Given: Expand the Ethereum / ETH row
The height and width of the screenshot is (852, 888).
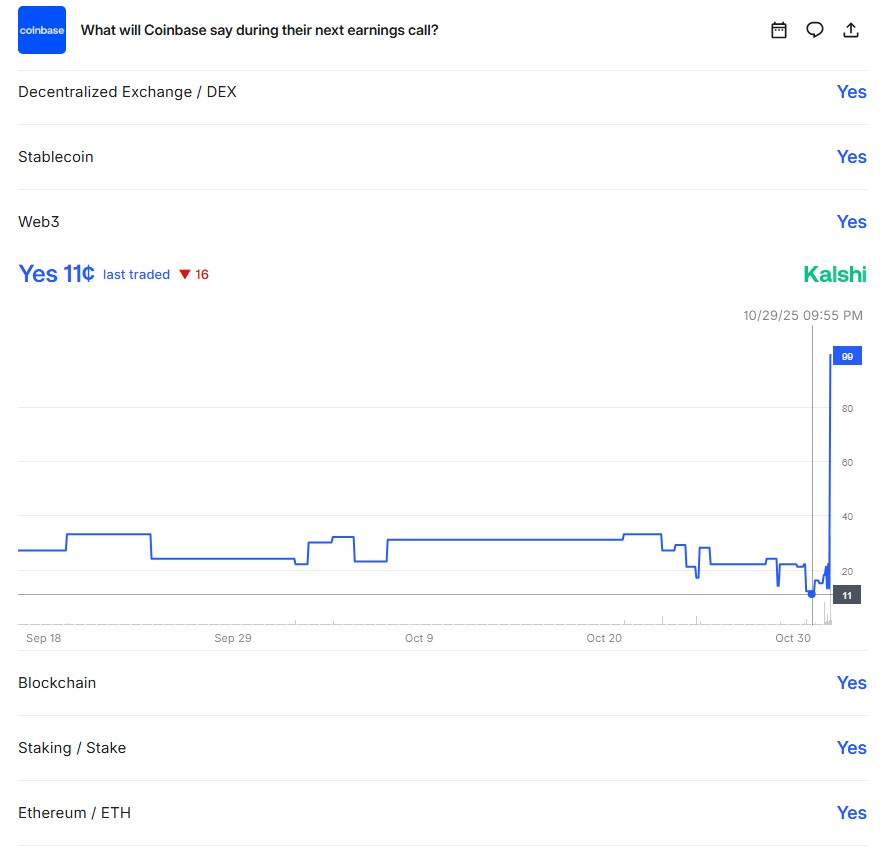Looking at the screenshot, I should (x=74, y=813).
